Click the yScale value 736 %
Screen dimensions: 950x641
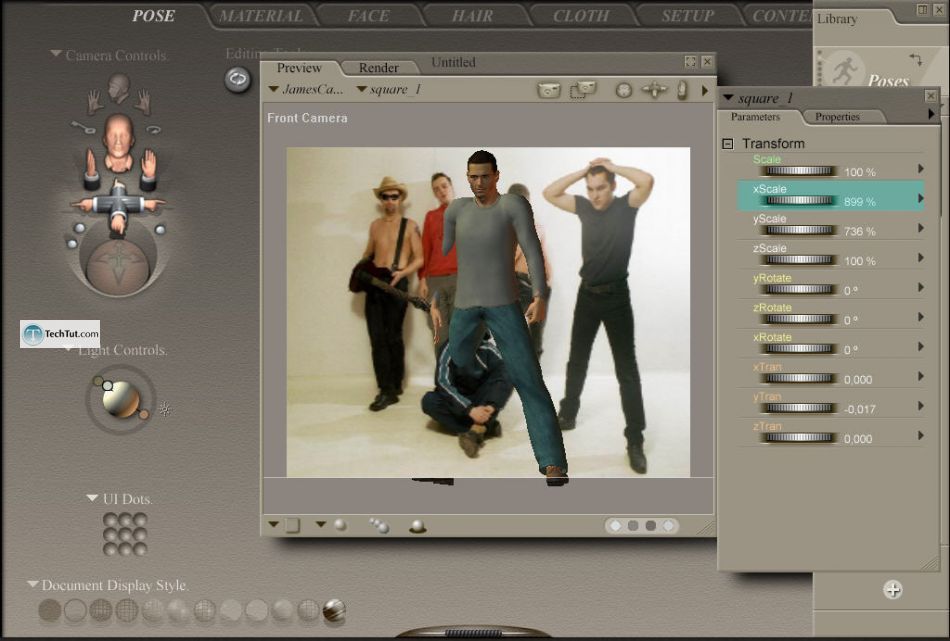[x=860, y=231]
